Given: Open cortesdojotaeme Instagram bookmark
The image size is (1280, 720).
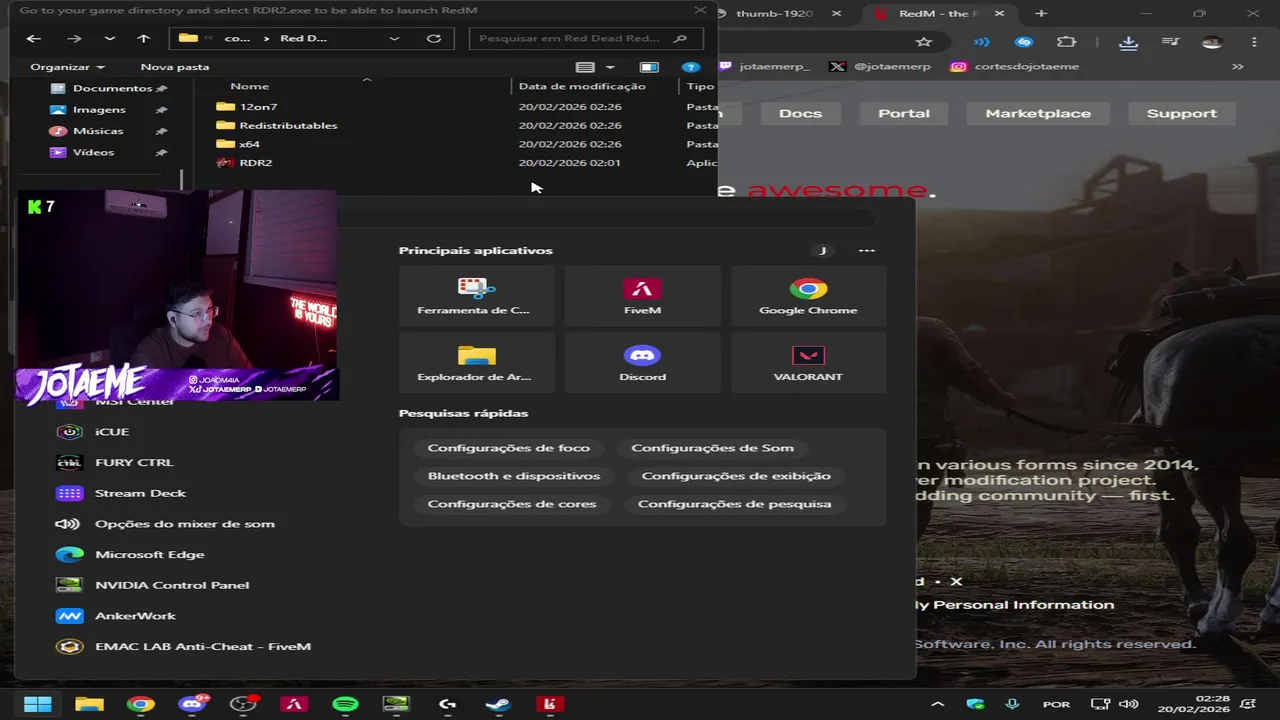Looking at the screenshot, I should 1015,67.
